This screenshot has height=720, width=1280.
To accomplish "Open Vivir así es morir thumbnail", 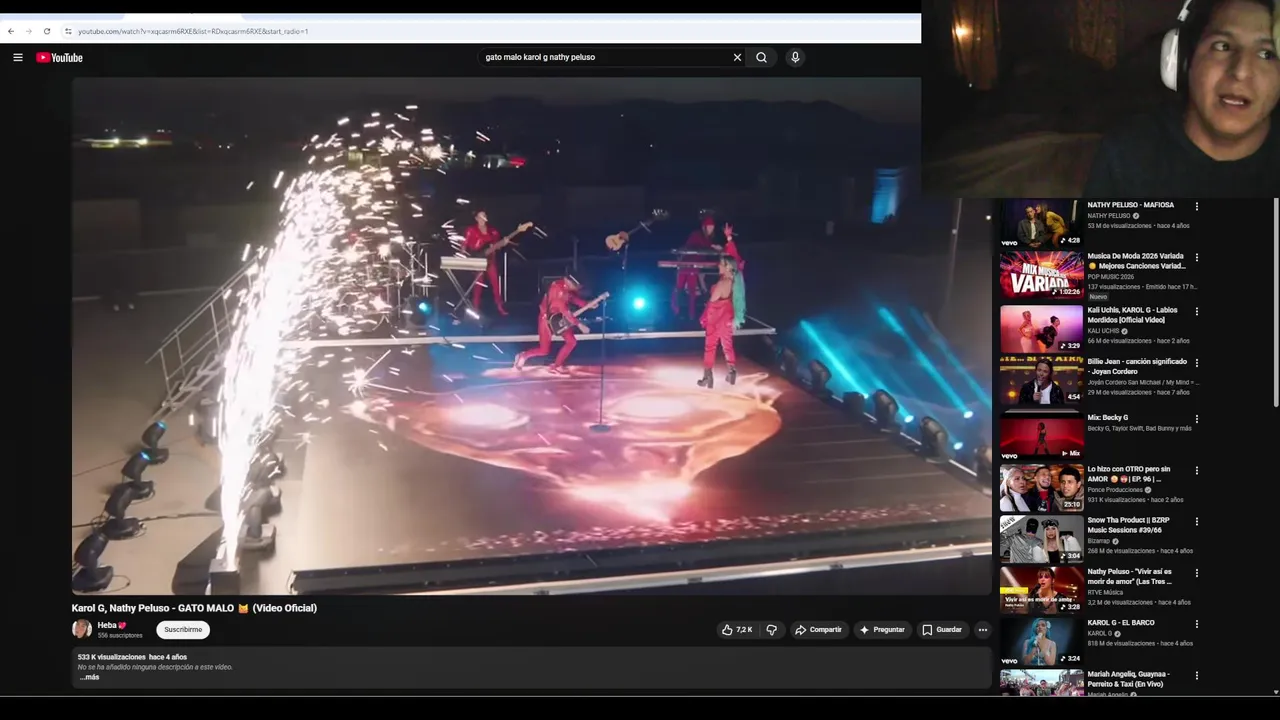I will pos(1041,590).
